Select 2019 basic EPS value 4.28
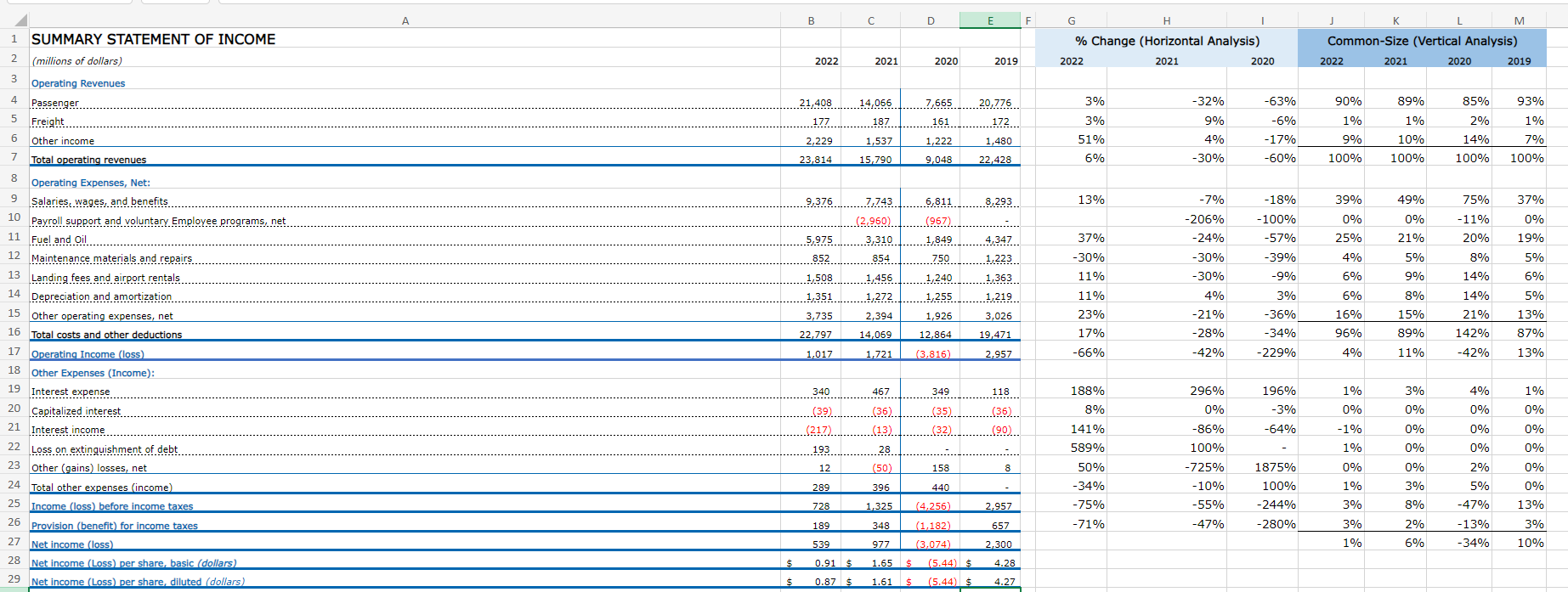The width and height of the screenshot is (1568, 592). tap(1004, 563)
